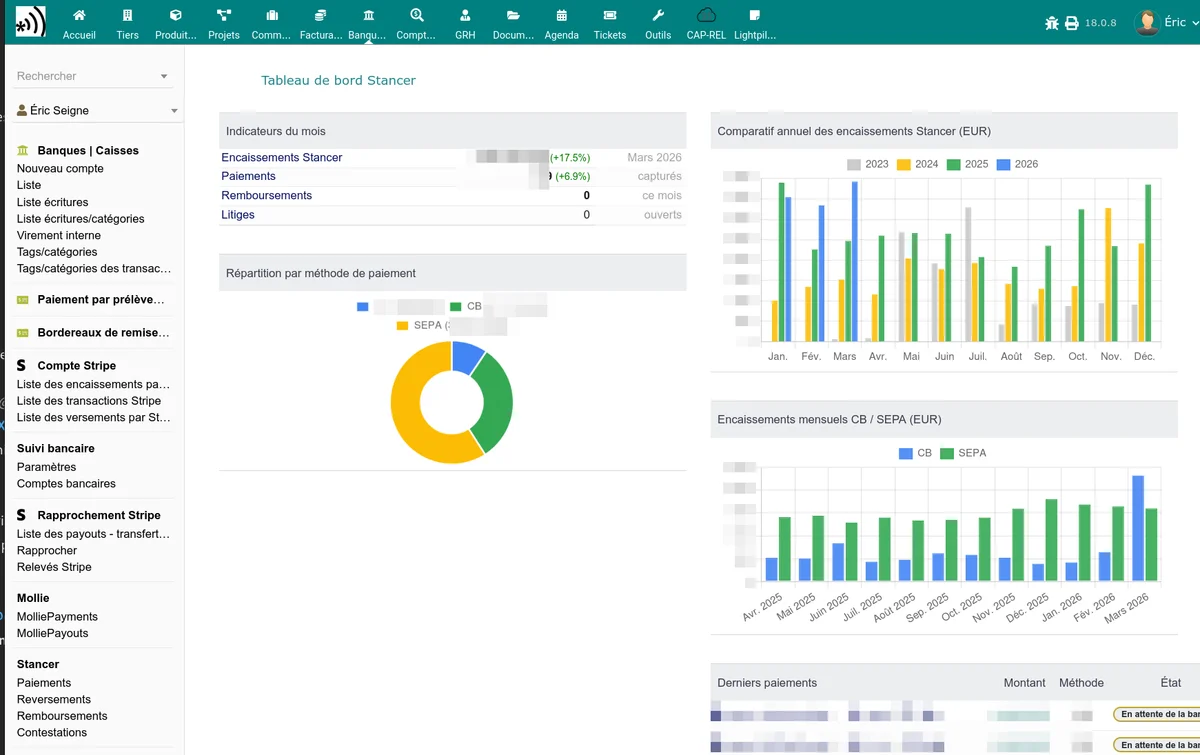Toggle the 2025 series in annual chart legend
This screenshot has height=755, width=1200.
pyautogui.click(x=967, y=164)
